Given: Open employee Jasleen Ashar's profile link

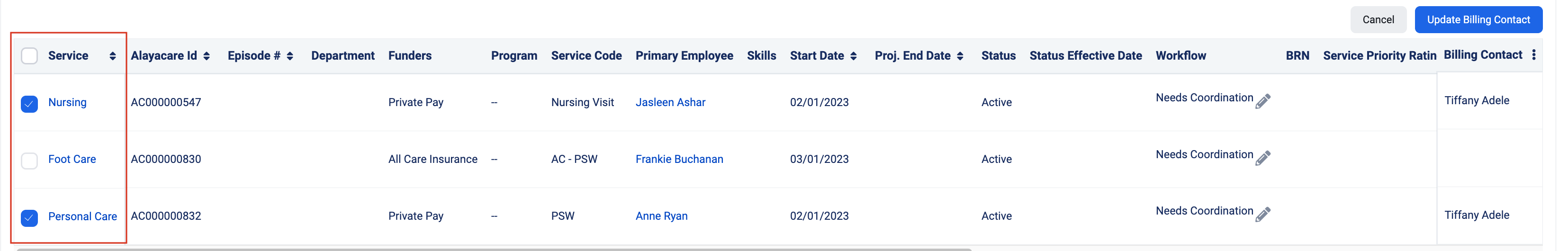Looking at the screenshot, I should [670, 102].
